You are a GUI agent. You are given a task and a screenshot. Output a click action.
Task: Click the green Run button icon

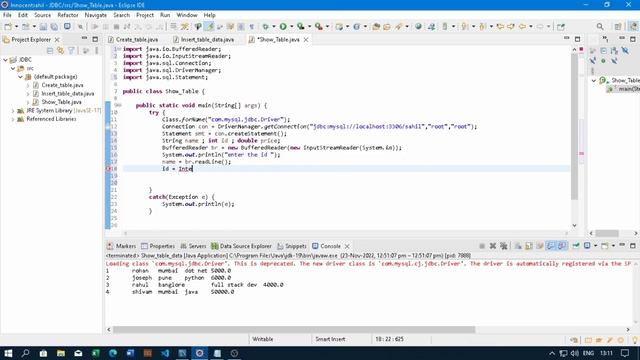click(283, 27)
